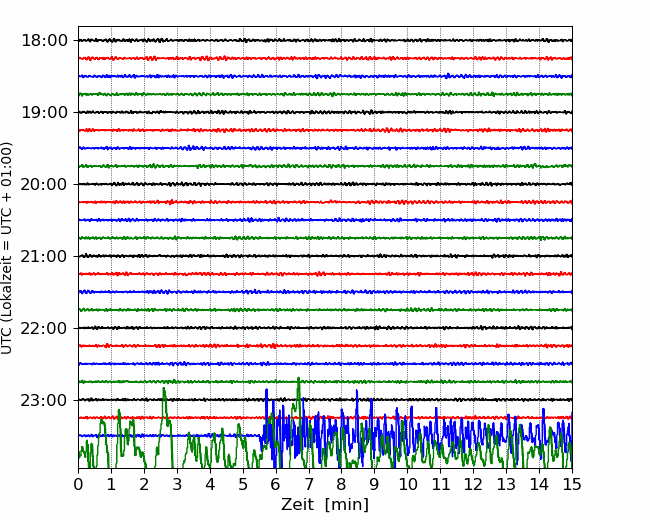Click x-axis tick label 0
Image resolution: width=650 pixels, height=520 pixels.
[78, 484]
